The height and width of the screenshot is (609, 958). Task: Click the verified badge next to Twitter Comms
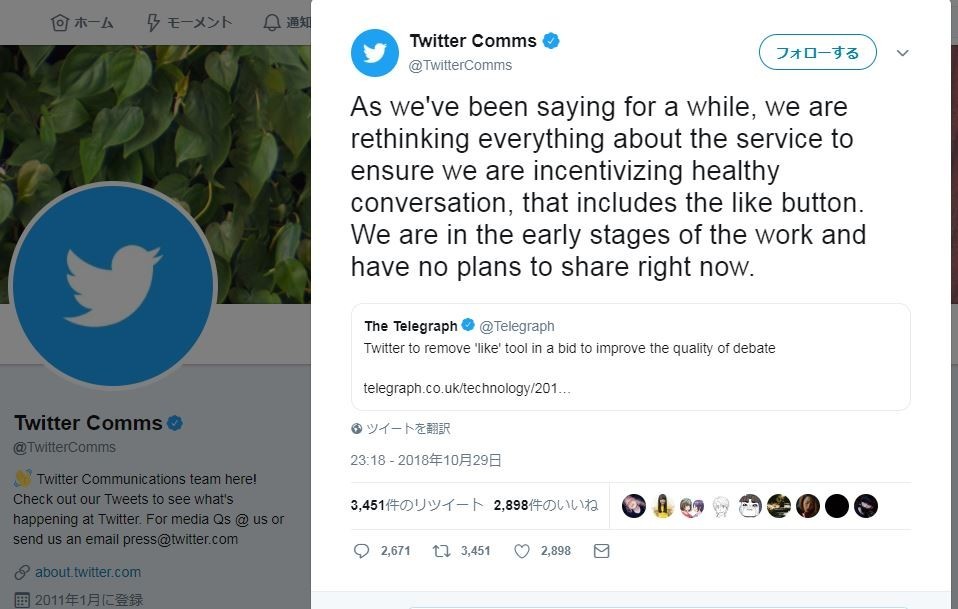pyautogui.click(x=551, y=41)
